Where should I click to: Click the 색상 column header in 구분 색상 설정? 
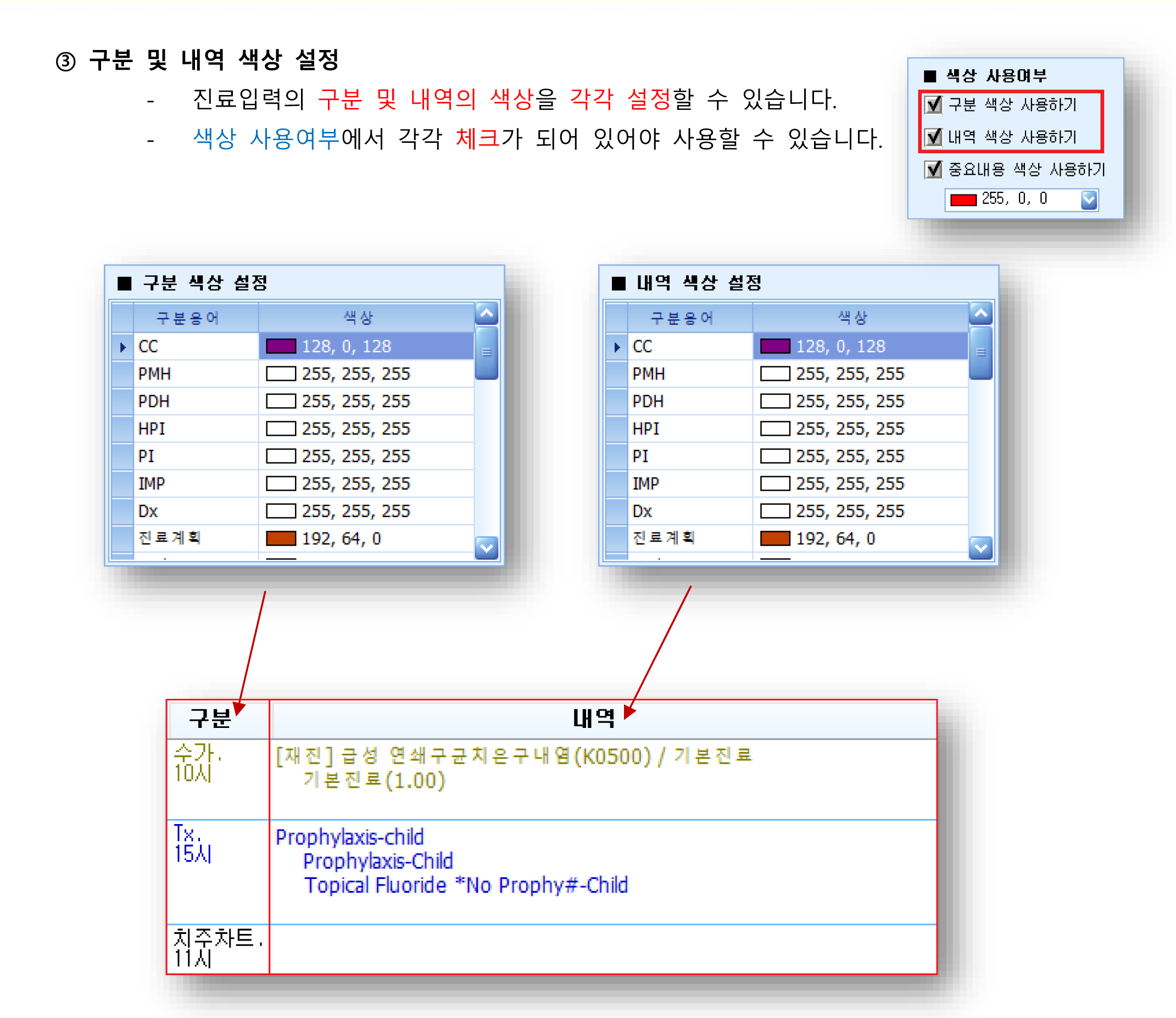[x=366, y=318]
